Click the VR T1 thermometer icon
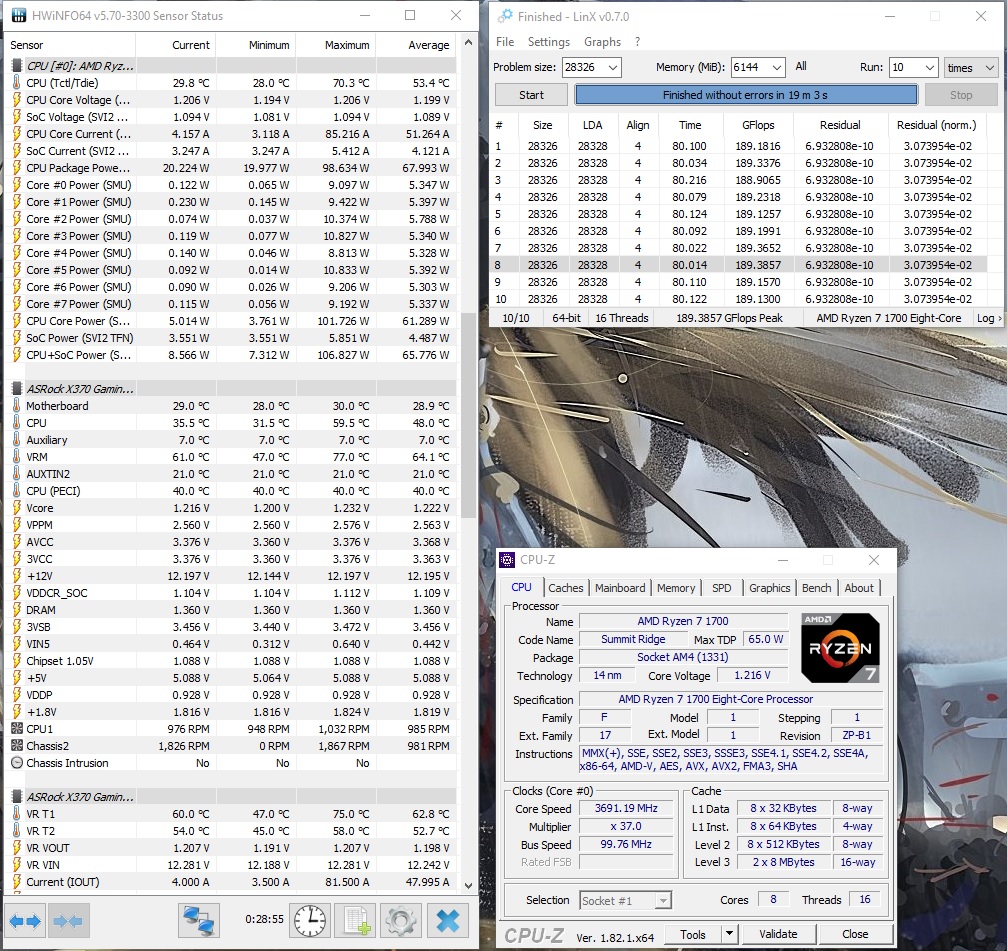1007x951 pixels. [x=17, y=814]
